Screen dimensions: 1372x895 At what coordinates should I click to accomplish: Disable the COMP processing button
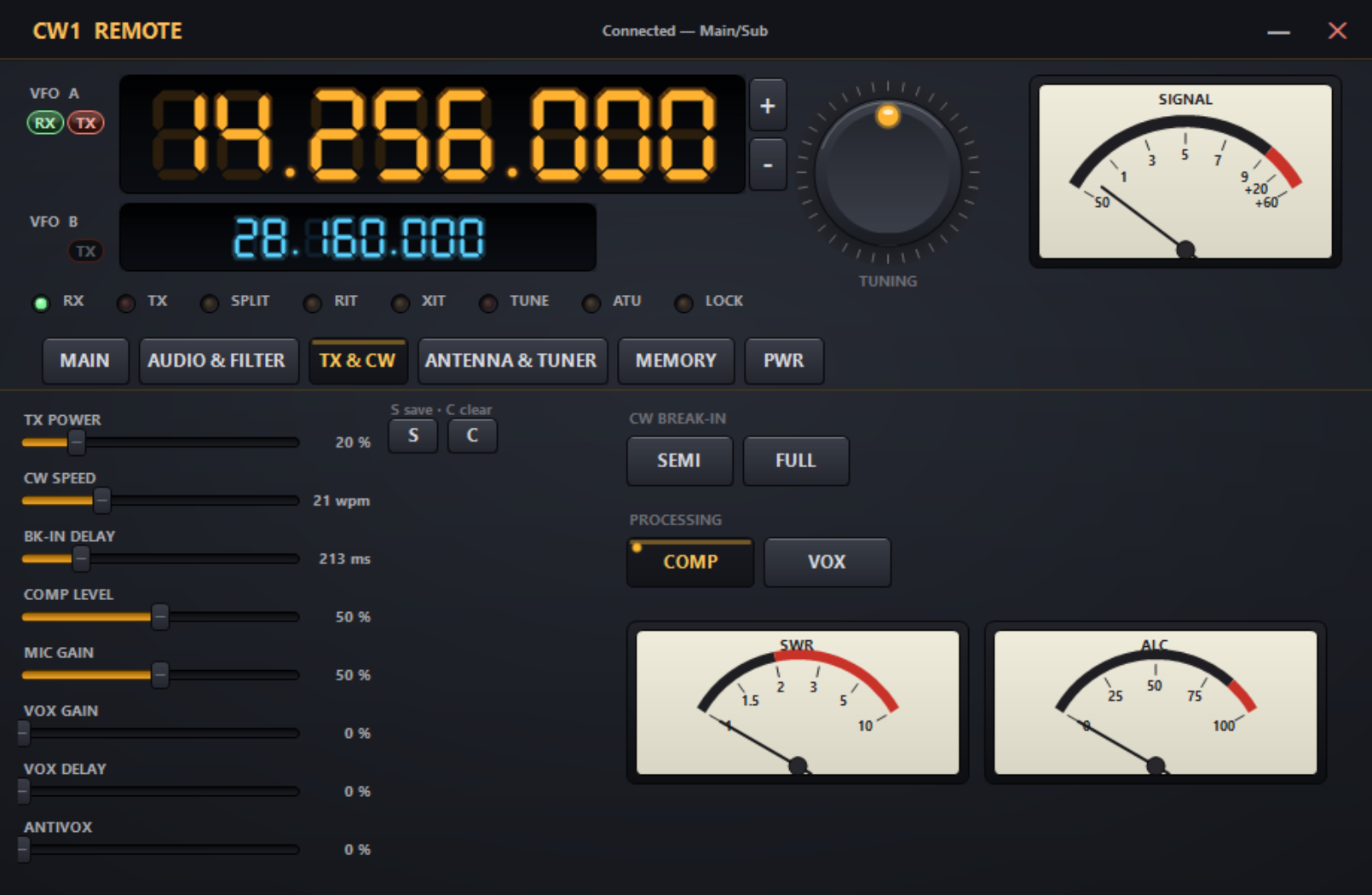(690, 563)
